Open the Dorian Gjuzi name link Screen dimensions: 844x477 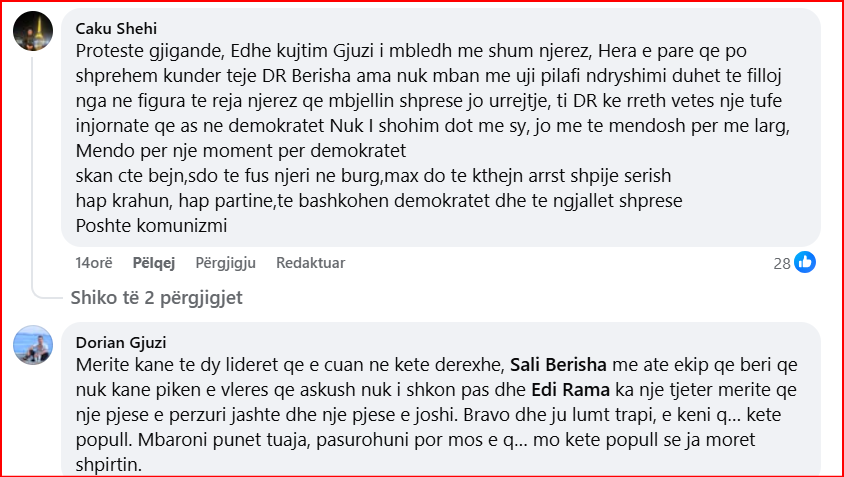123,342
